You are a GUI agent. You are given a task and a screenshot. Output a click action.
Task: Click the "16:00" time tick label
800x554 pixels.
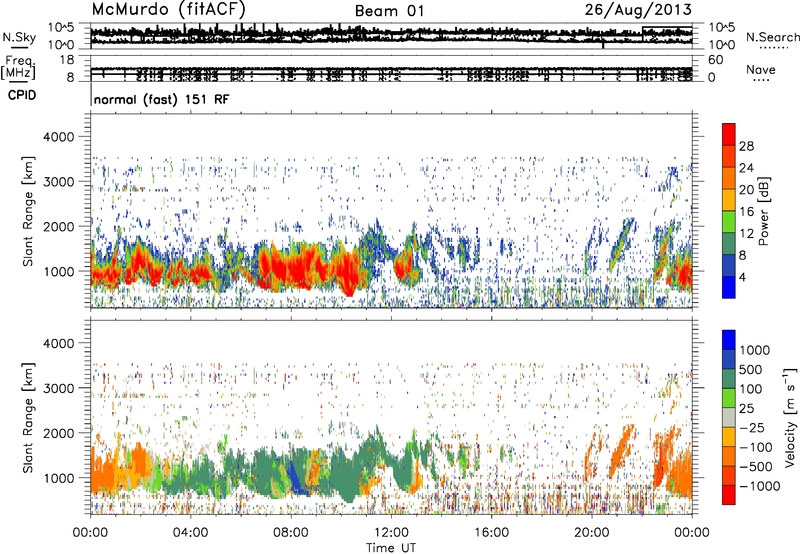pyautogui.click(x=491, y=533)
